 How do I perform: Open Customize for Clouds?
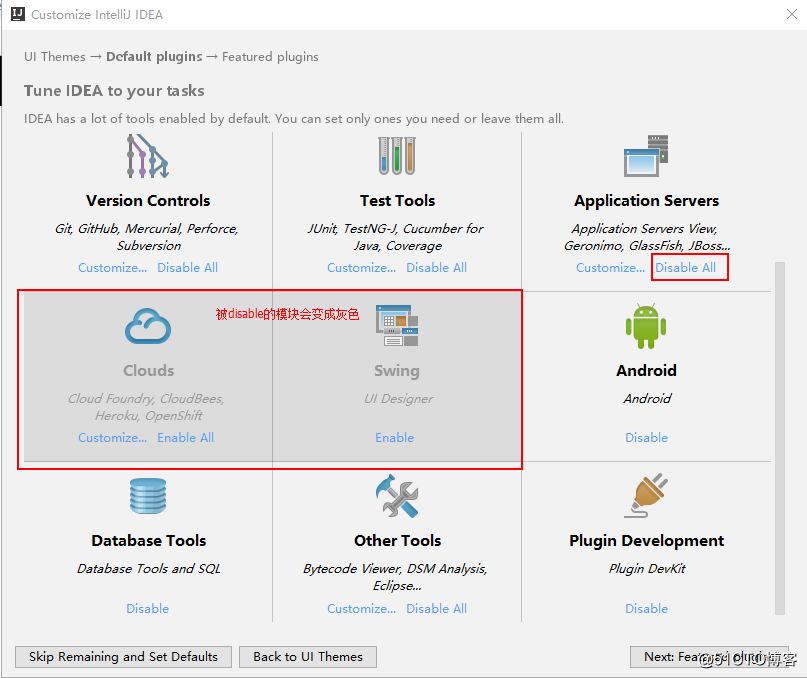click(x=113, y=438)
